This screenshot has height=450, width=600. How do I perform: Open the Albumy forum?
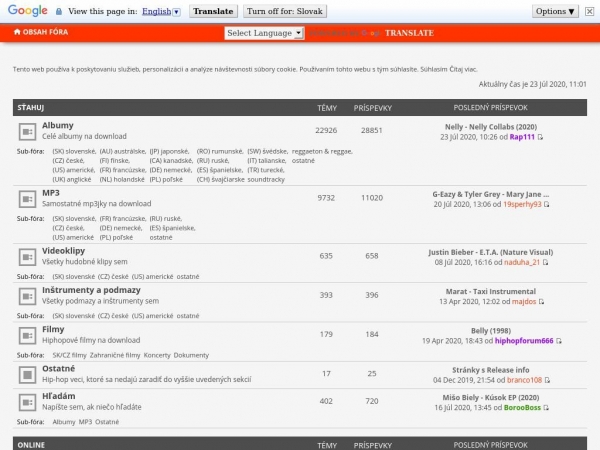[58, 126]
